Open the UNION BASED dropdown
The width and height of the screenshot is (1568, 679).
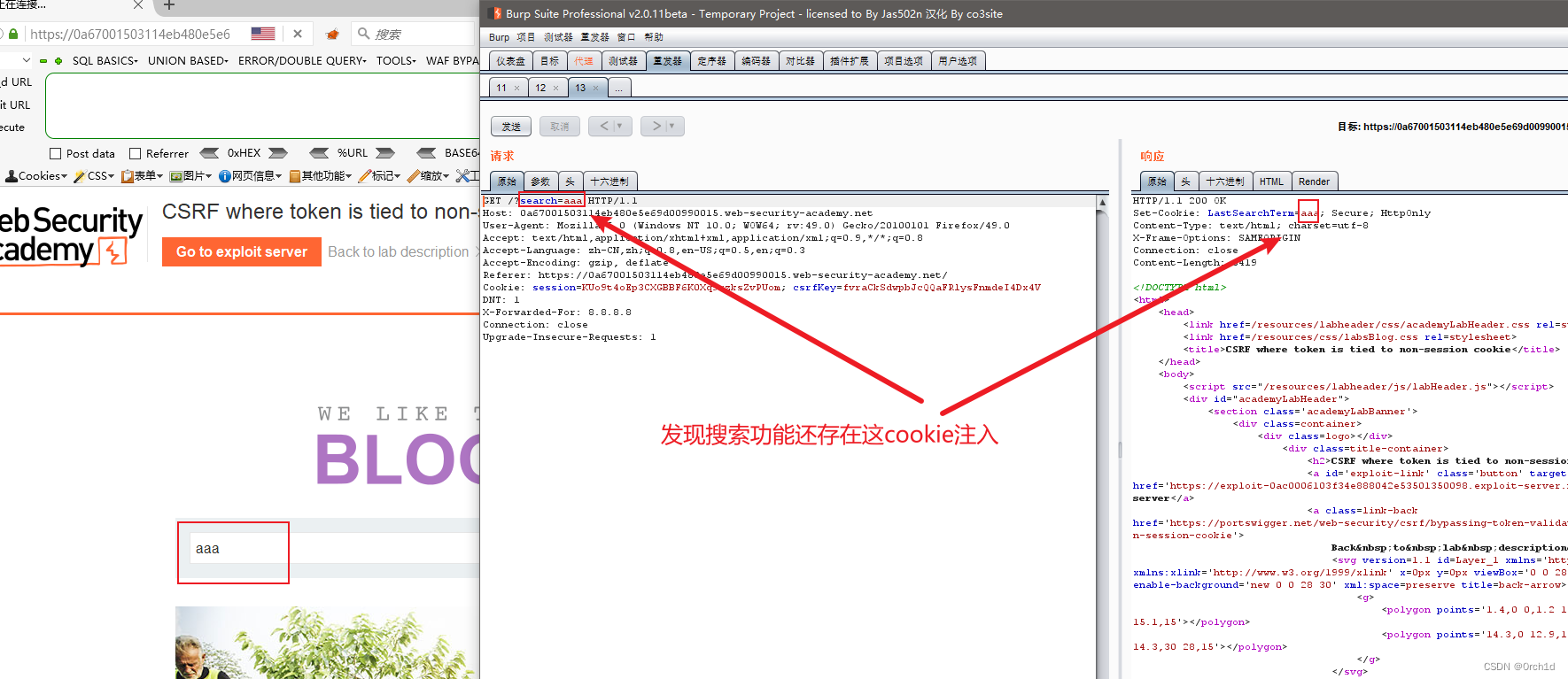[x=189, y=61]
